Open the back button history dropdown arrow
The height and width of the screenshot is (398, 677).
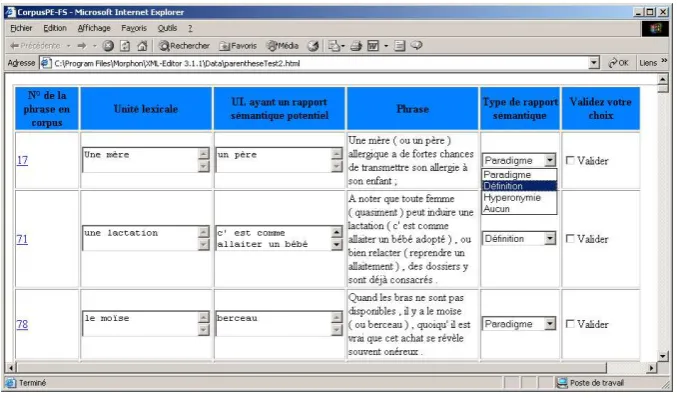[x=68, y=45]
